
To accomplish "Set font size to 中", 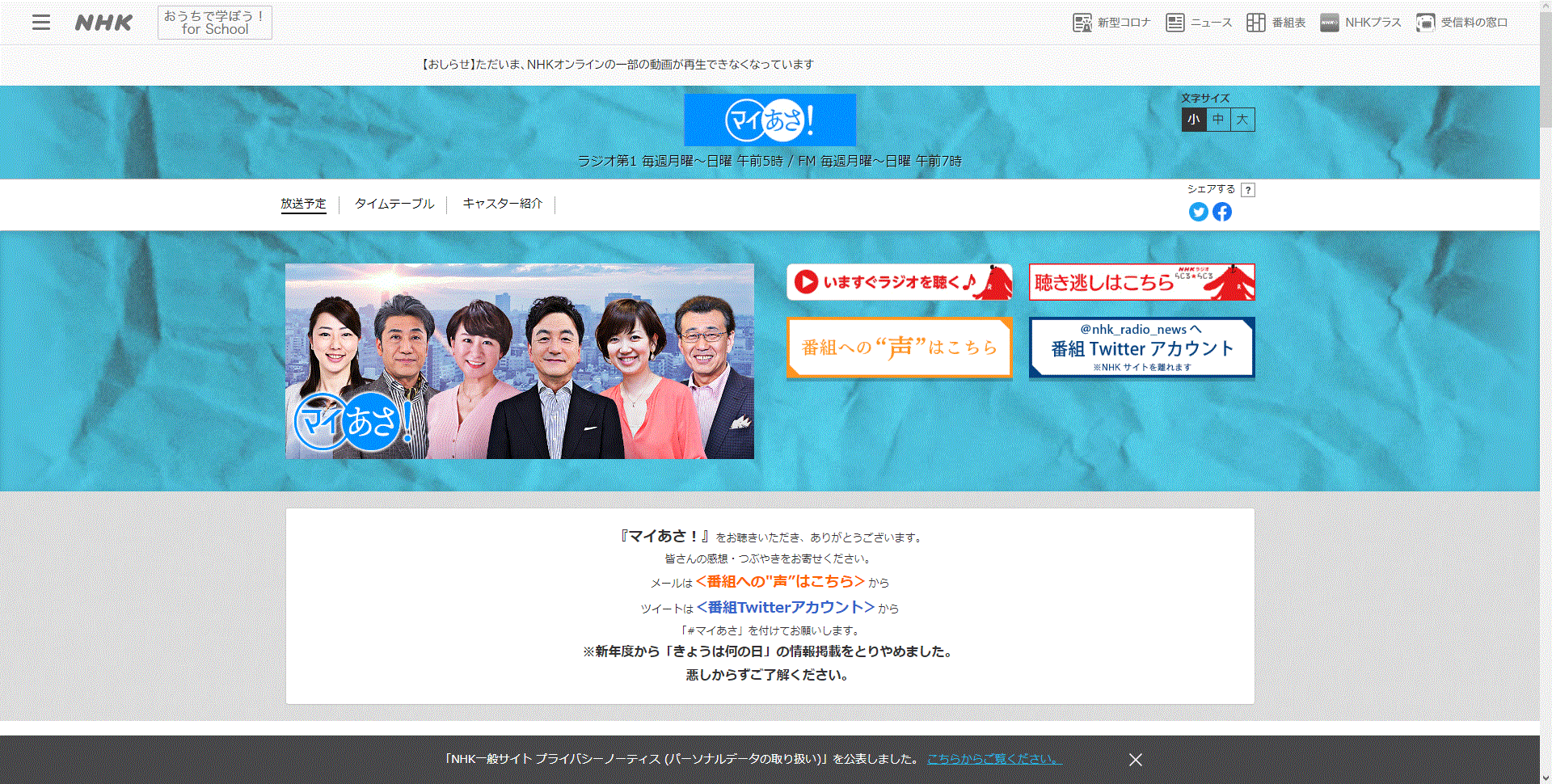I will point(1218,120).
